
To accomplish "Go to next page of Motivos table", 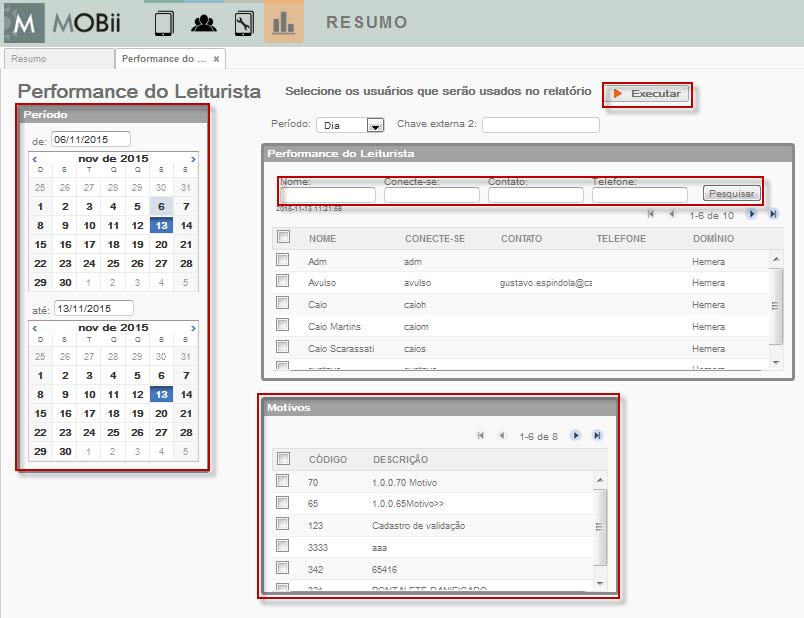I will (576, 435).
